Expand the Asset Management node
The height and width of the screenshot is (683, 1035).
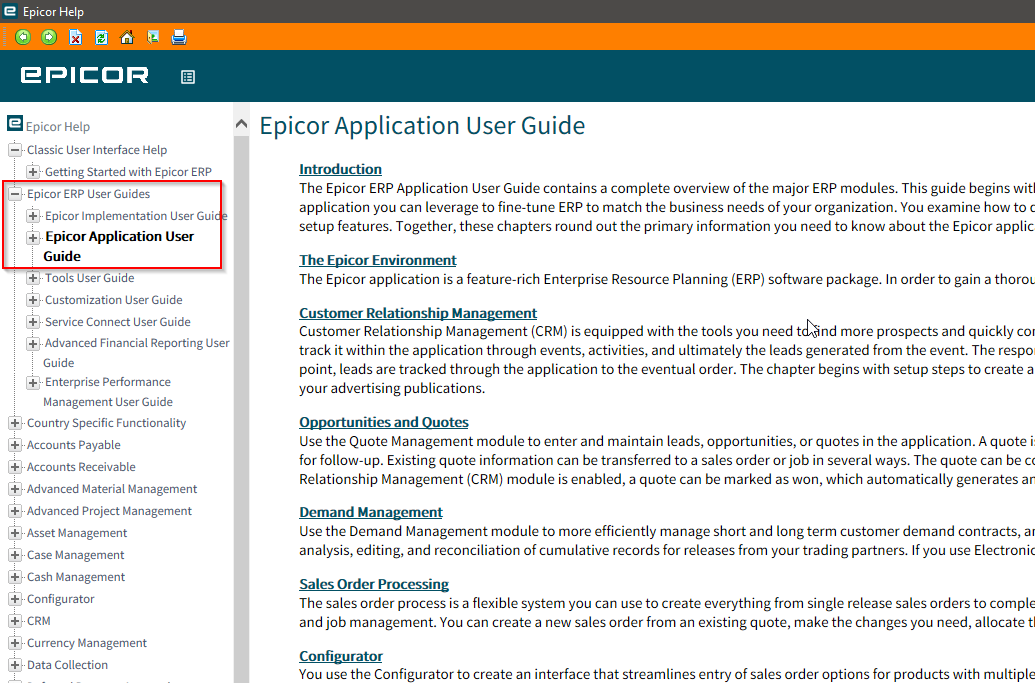(x=15, y=533)
